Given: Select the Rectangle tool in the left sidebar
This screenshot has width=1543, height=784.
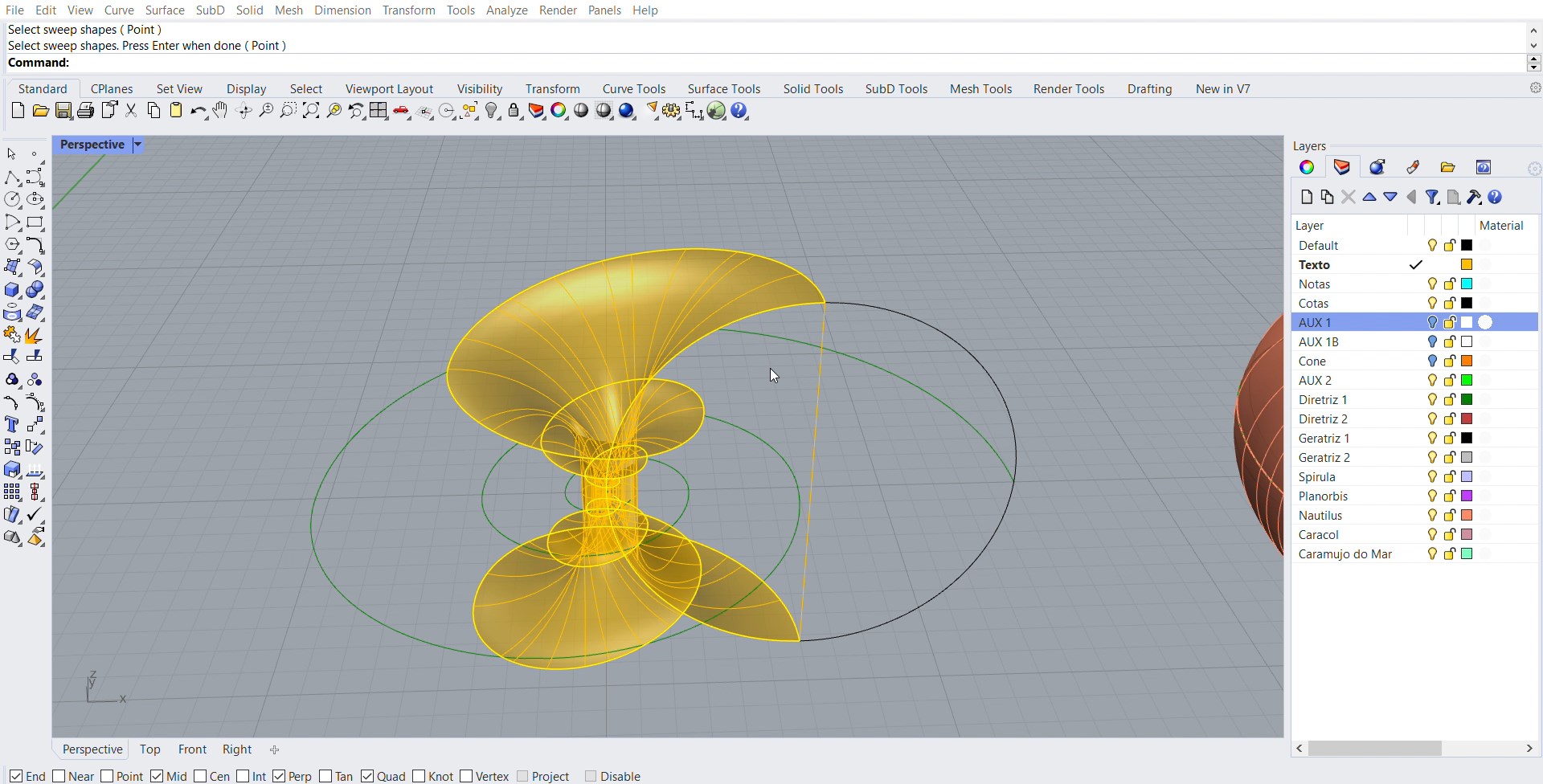Looking at the screenshot, I should click(x=35, y=223).
